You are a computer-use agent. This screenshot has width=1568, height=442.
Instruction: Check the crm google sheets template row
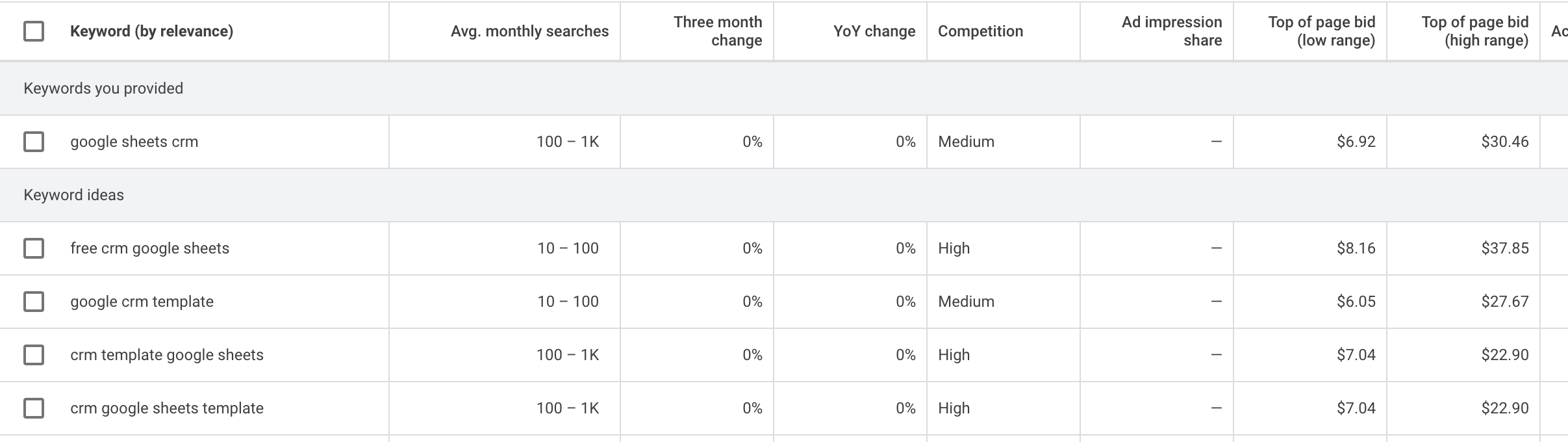(34, 408)
